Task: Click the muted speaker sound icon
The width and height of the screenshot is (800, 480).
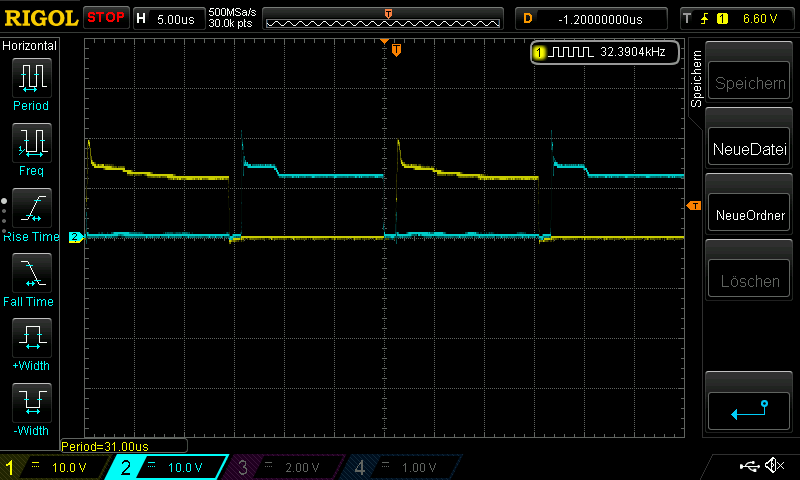Action: click(x=776, y=465)
